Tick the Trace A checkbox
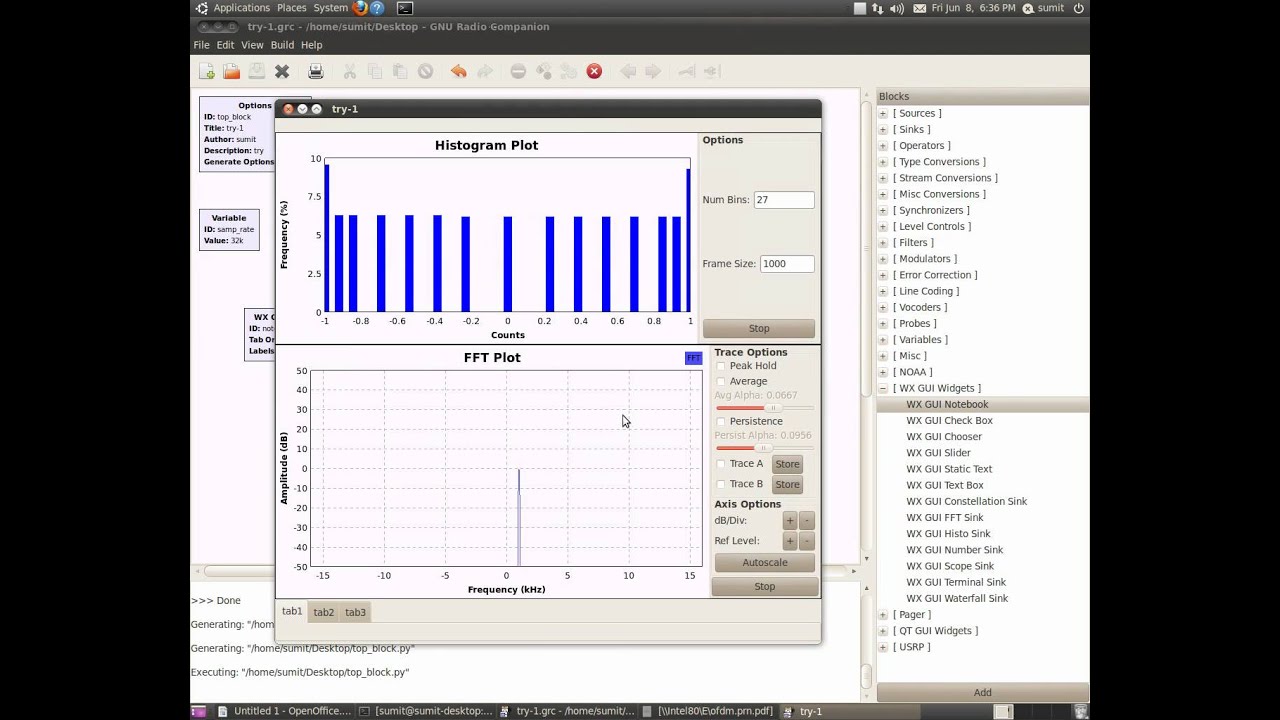The height and width of the screenshot is (720, 1280). pos(721,464)
